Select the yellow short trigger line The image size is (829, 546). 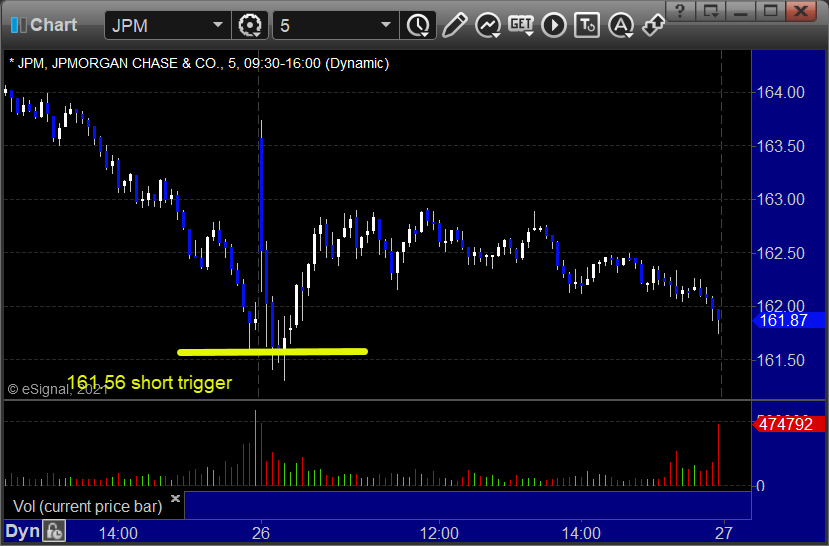(x=272, y=351)
